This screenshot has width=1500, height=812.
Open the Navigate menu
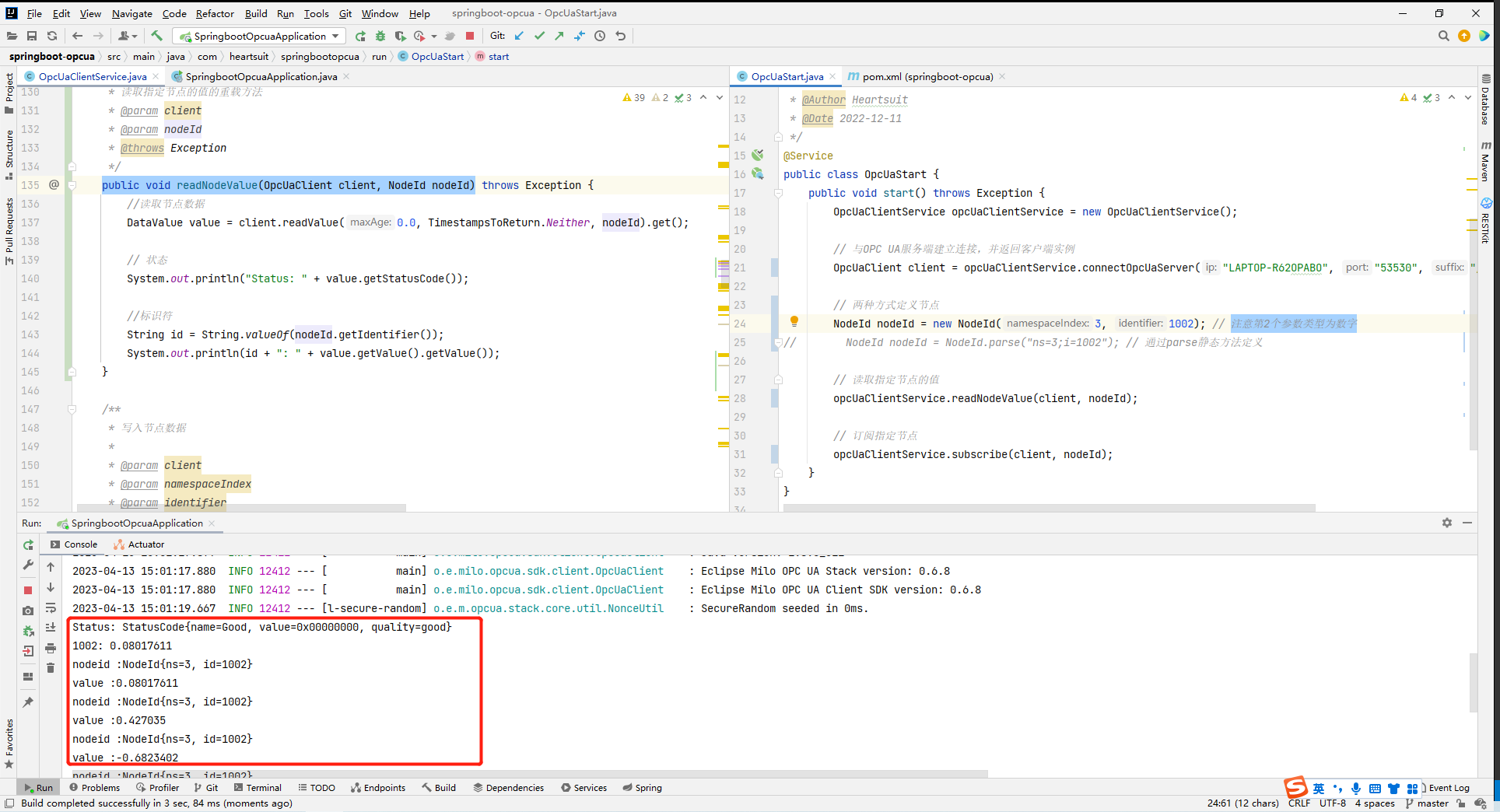131,13
